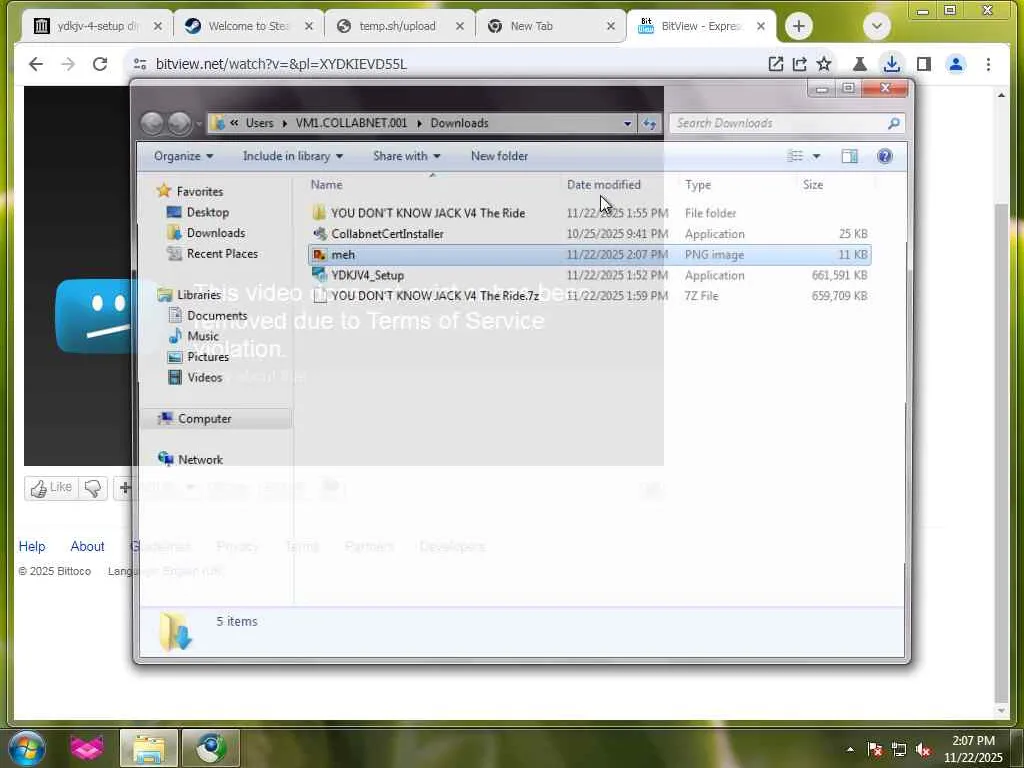Switch to the ydkjv-4-setup tab
This screenshot has width=1024, height=768.
(x=97, y=26)
